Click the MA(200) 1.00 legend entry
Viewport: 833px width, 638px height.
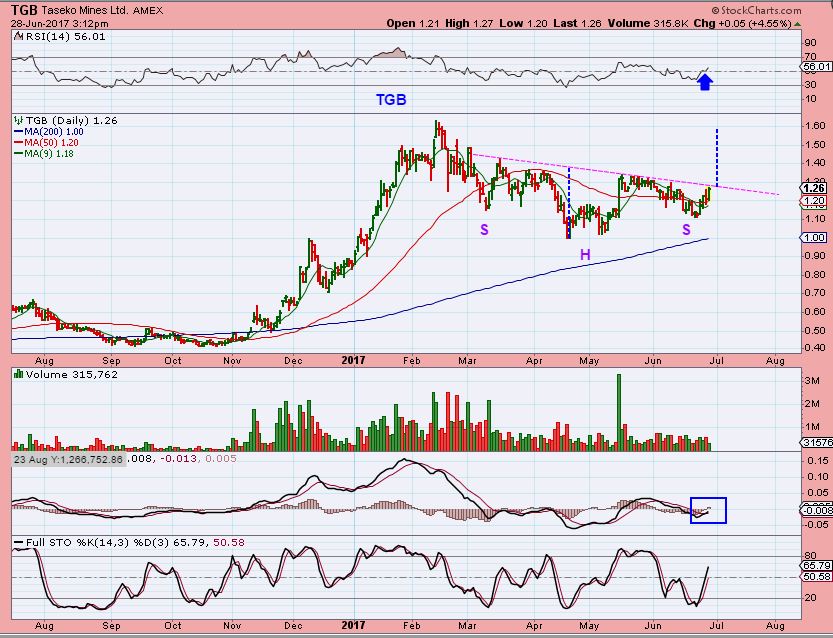pyautogui.click(x=54, y=132)
